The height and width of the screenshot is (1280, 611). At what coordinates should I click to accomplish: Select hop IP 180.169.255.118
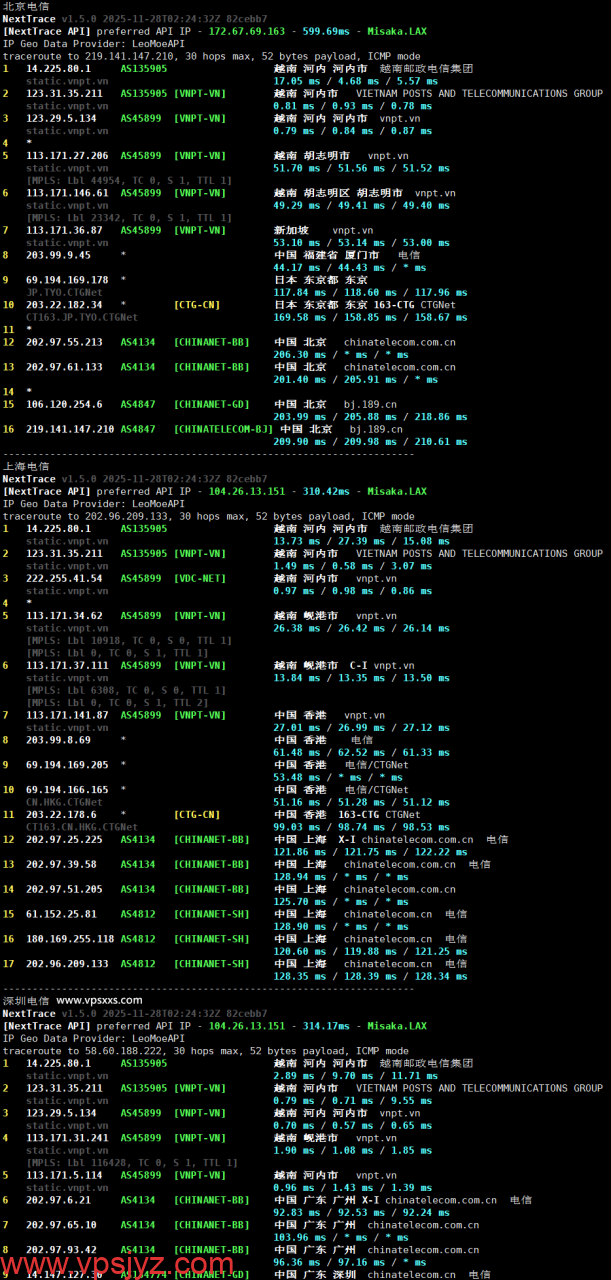click(70, 939)
